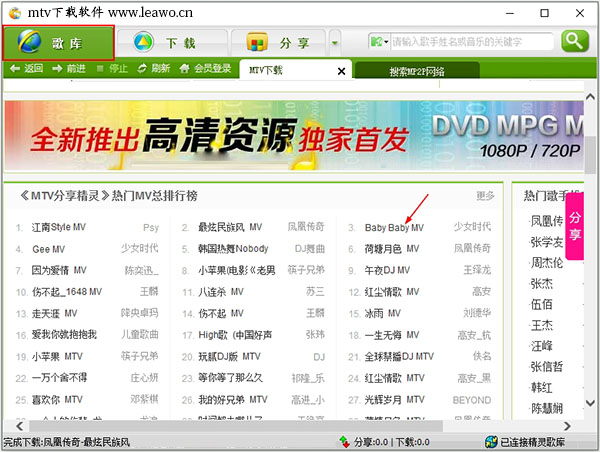
Task: Select hot singer 陈慧娴
Action: (x=546, y=408)
